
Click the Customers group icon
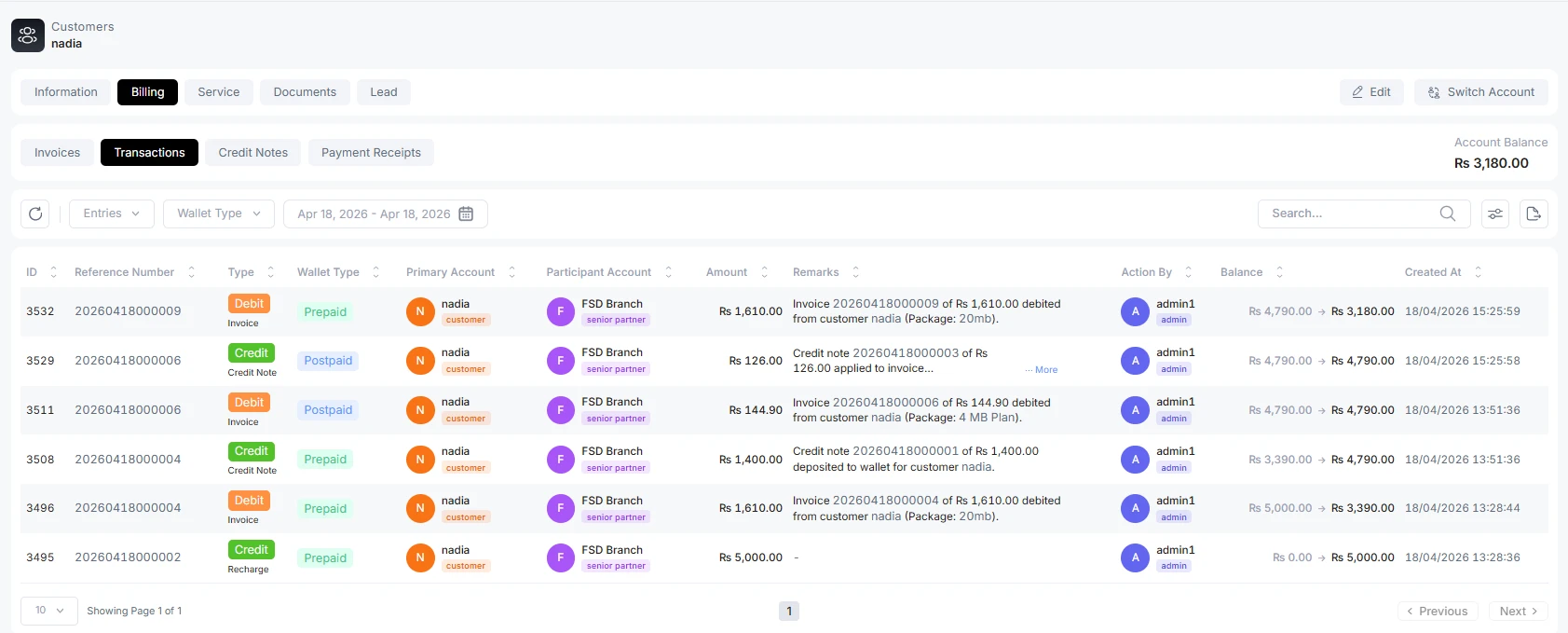28,35
